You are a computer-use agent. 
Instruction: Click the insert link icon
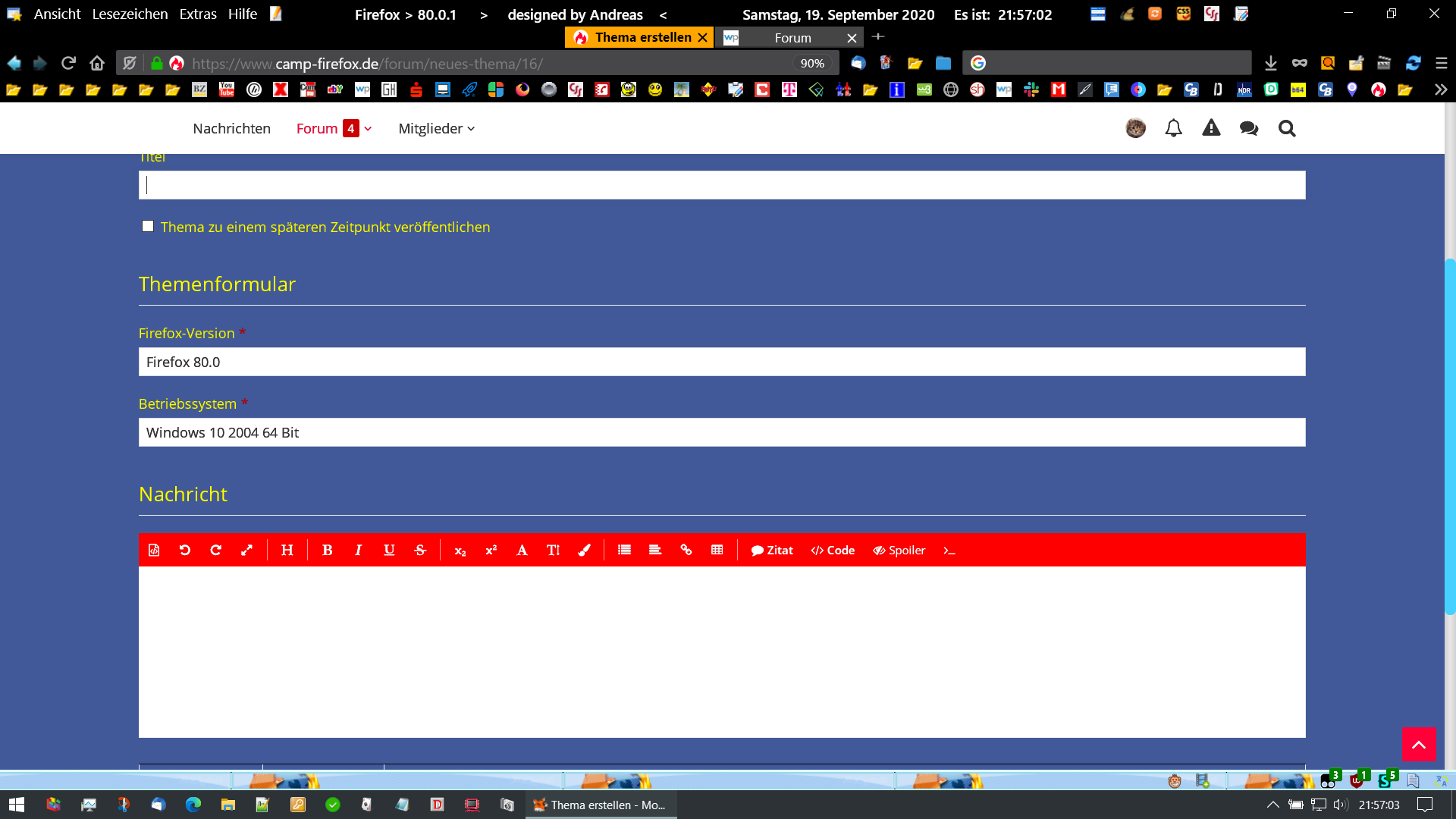coord(686,551)
